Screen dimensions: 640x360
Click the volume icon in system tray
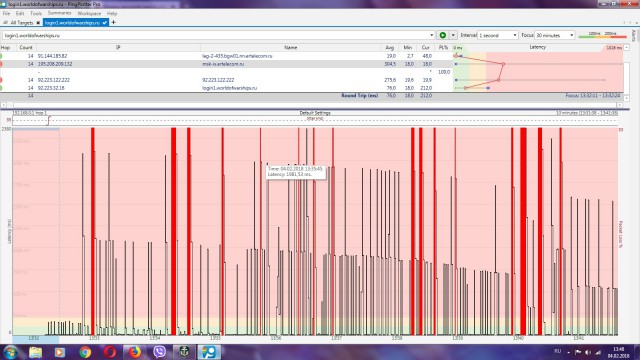588,352
